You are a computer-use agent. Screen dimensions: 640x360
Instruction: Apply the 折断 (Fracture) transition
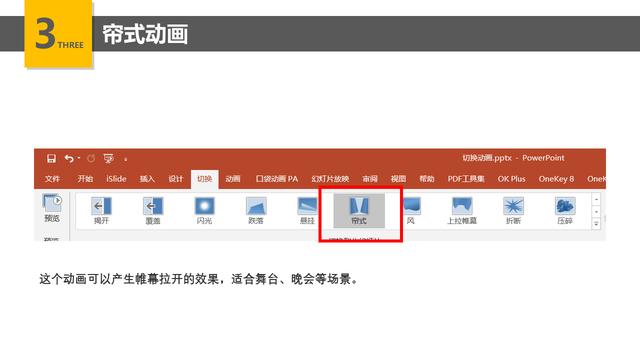coord(513,211)
